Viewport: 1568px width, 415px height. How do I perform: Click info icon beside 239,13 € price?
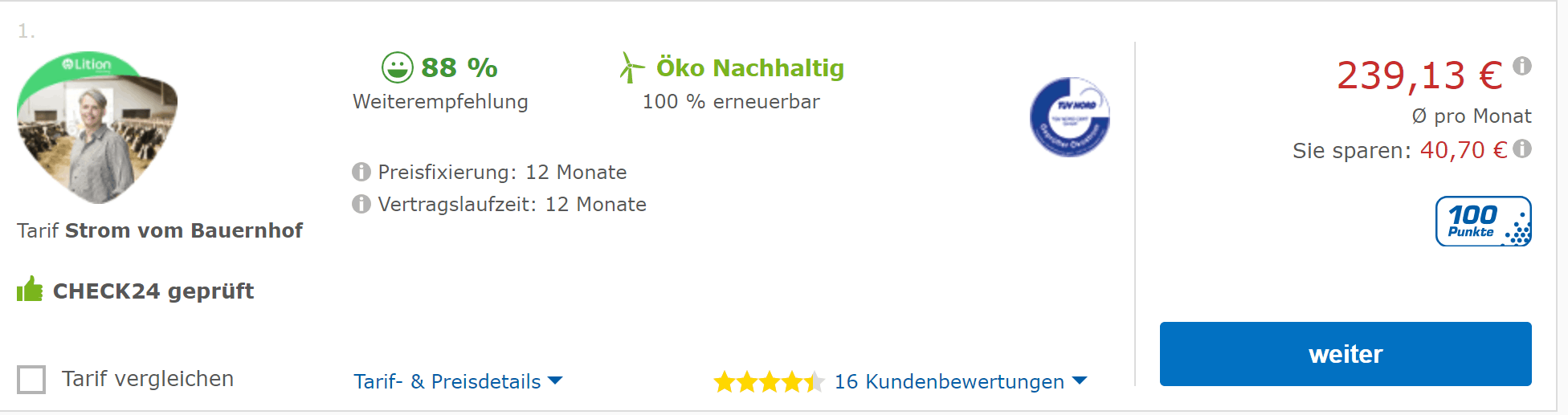click(1521, 66)
